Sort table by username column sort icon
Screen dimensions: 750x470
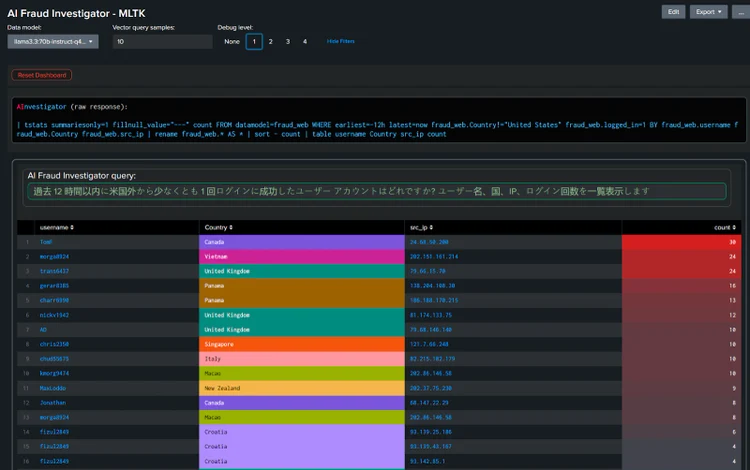coord(71,228)
